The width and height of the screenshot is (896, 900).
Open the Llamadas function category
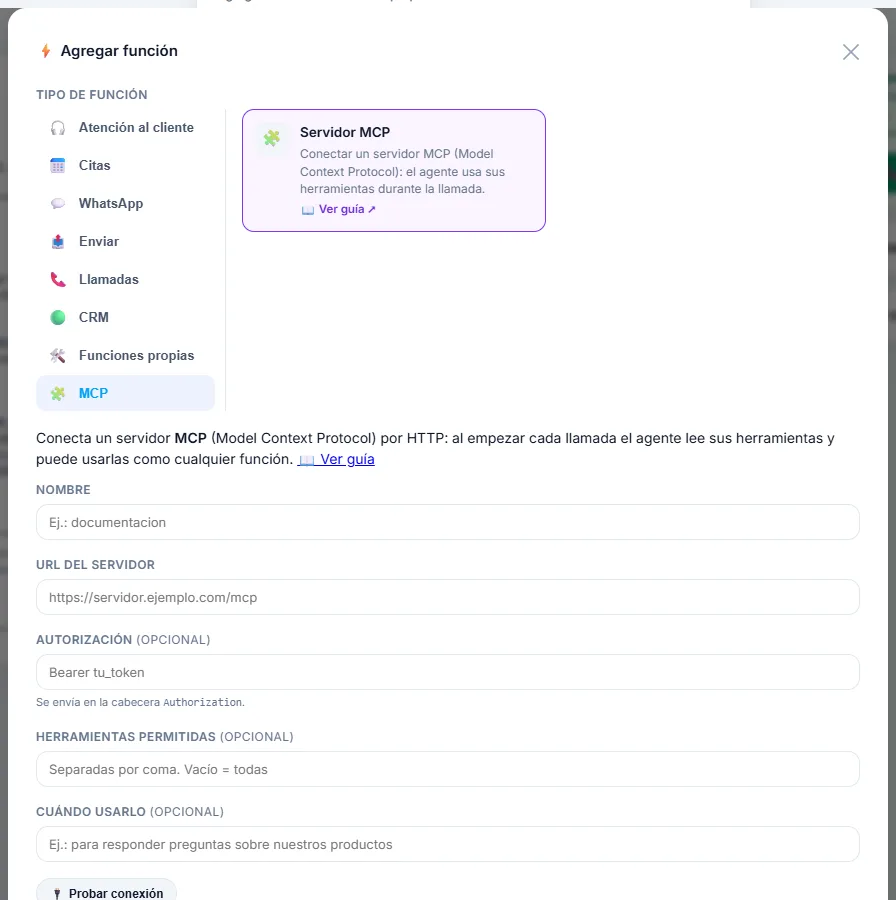[125, 280]
